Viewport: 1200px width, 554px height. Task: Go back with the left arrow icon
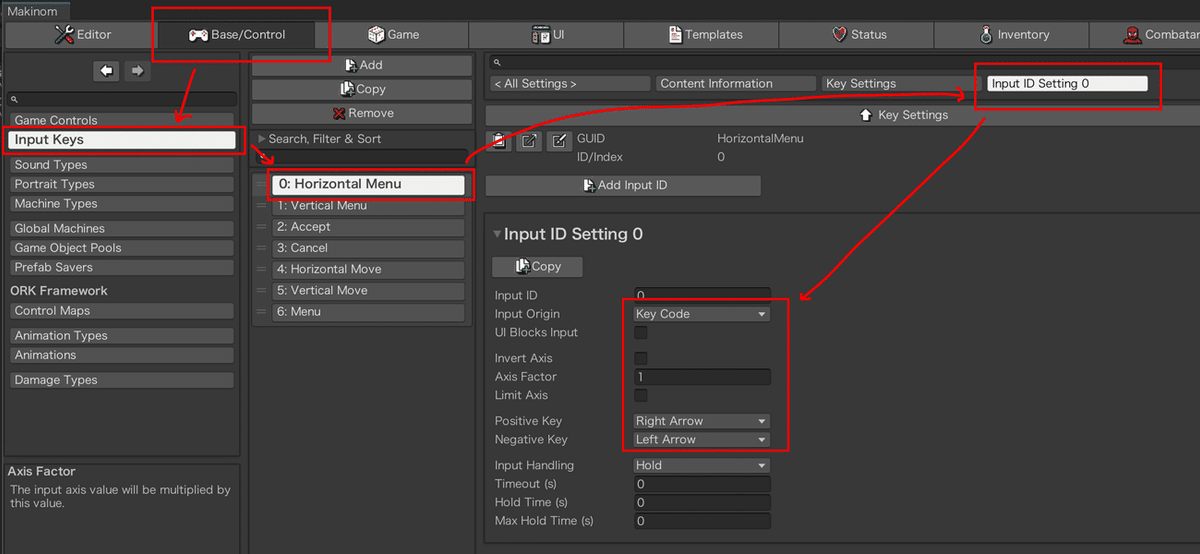(106, 71)
